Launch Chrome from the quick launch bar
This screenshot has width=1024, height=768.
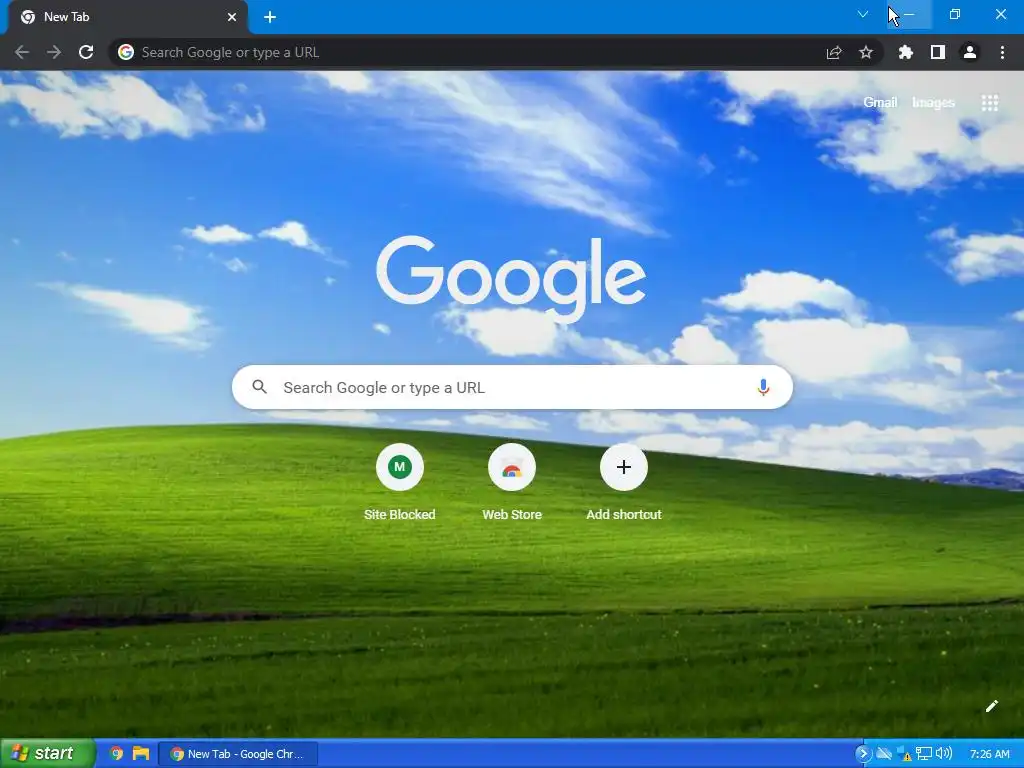pos(116,754)
